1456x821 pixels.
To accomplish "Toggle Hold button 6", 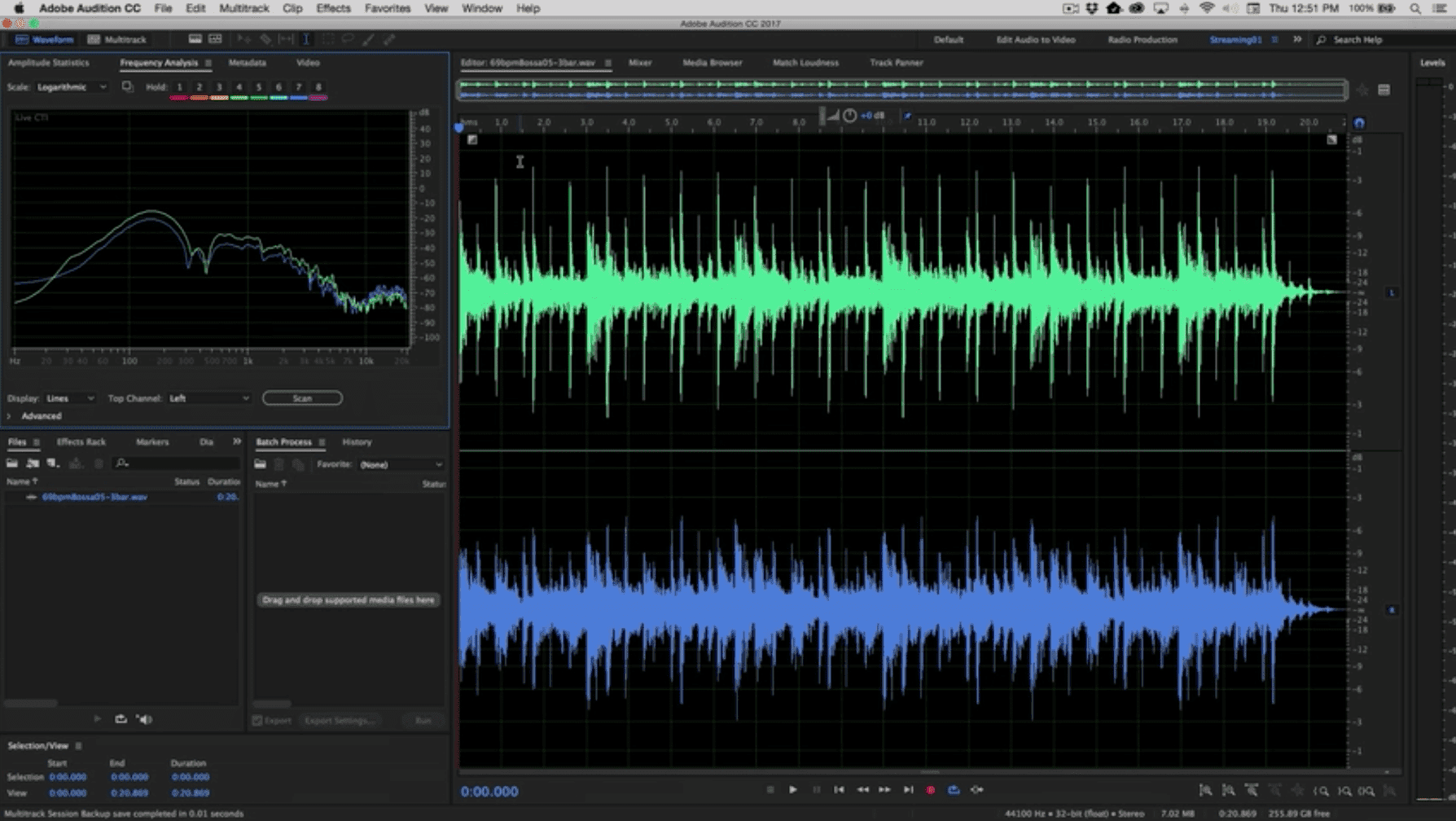I will pos(278,87).
